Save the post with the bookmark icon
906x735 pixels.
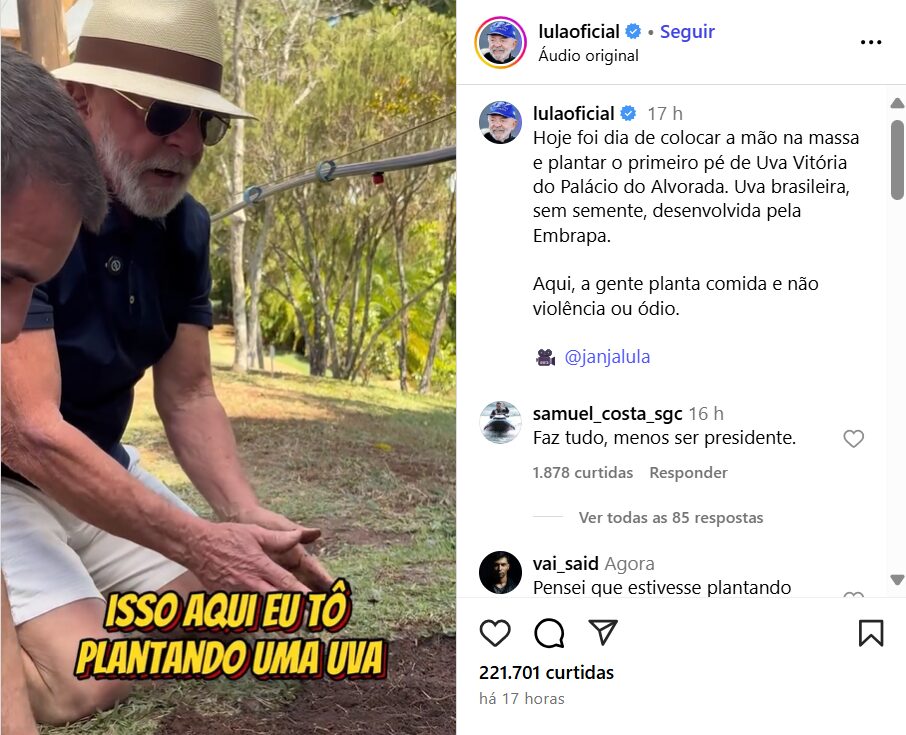871,633
